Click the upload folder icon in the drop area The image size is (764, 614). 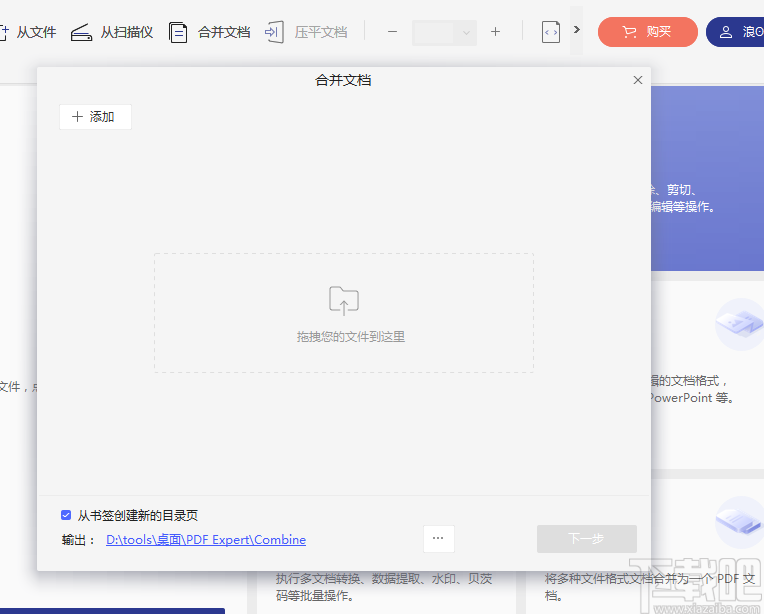tap(344, 300)
